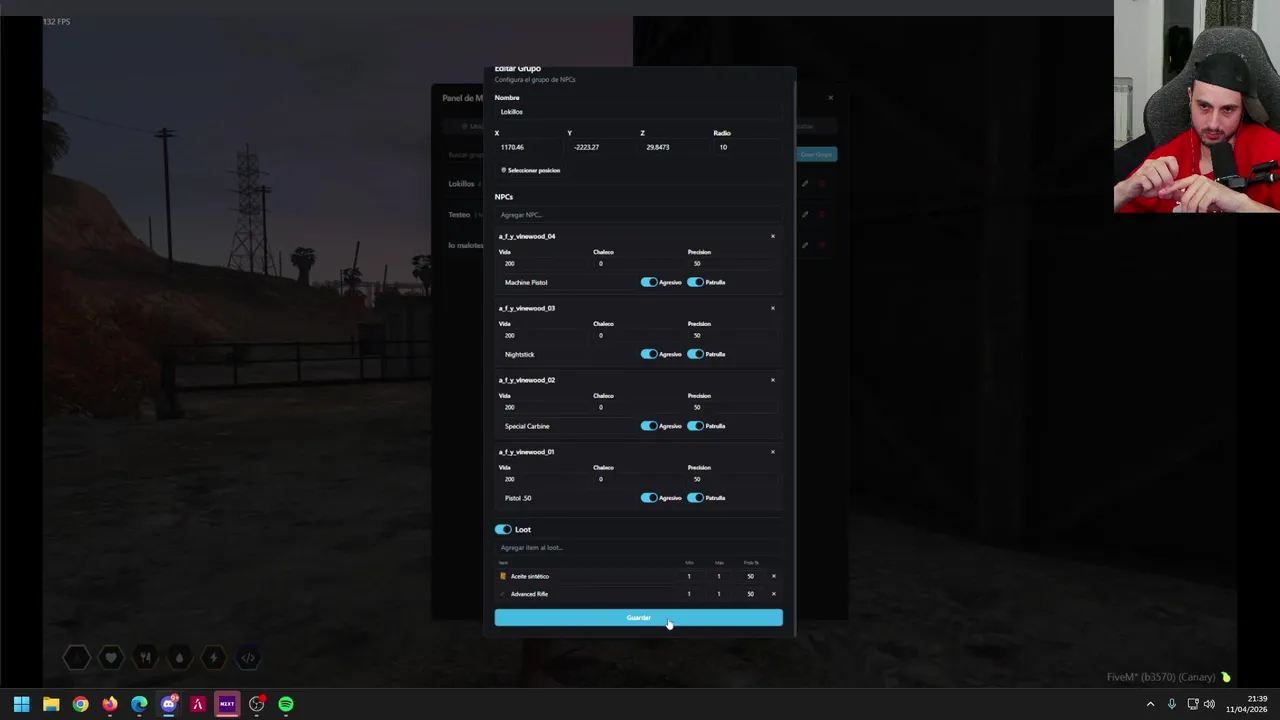Click the Min field for Advanced Rifle
Viewport: 1280px width, 720px height.
(689, 594)
